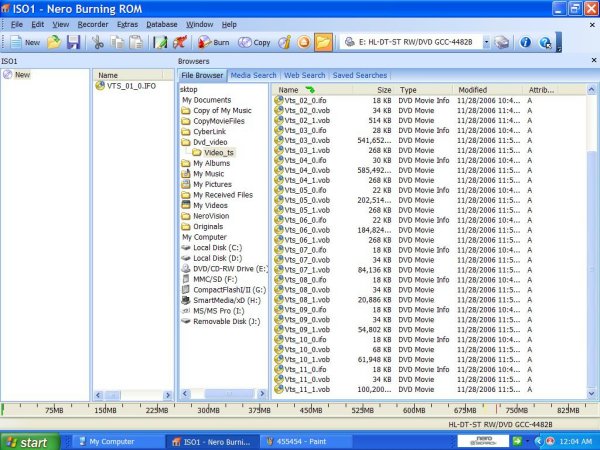Open the Windows start button

point(29,442)
